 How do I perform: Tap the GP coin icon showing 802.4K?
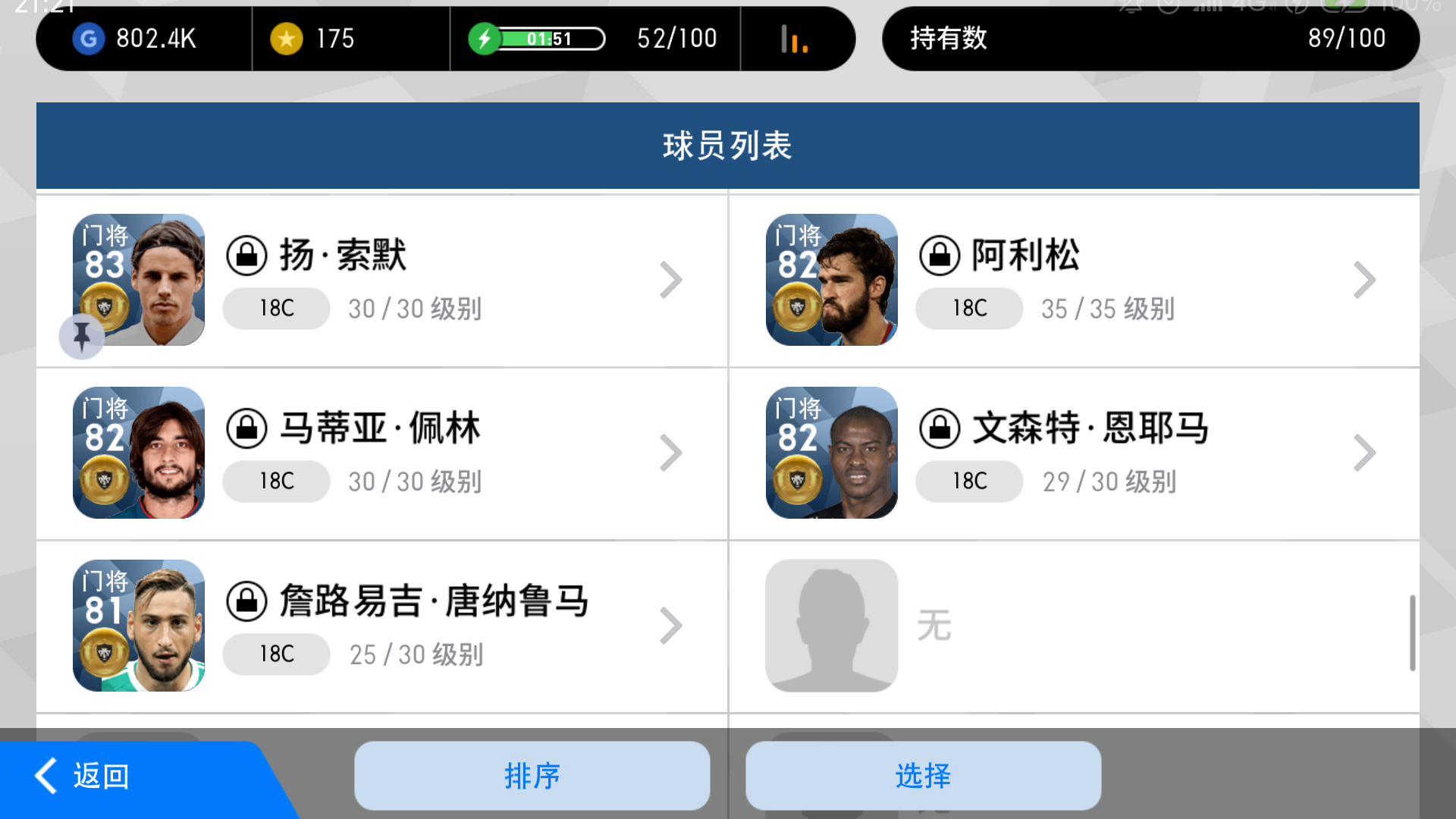click(x=89, y=39)
